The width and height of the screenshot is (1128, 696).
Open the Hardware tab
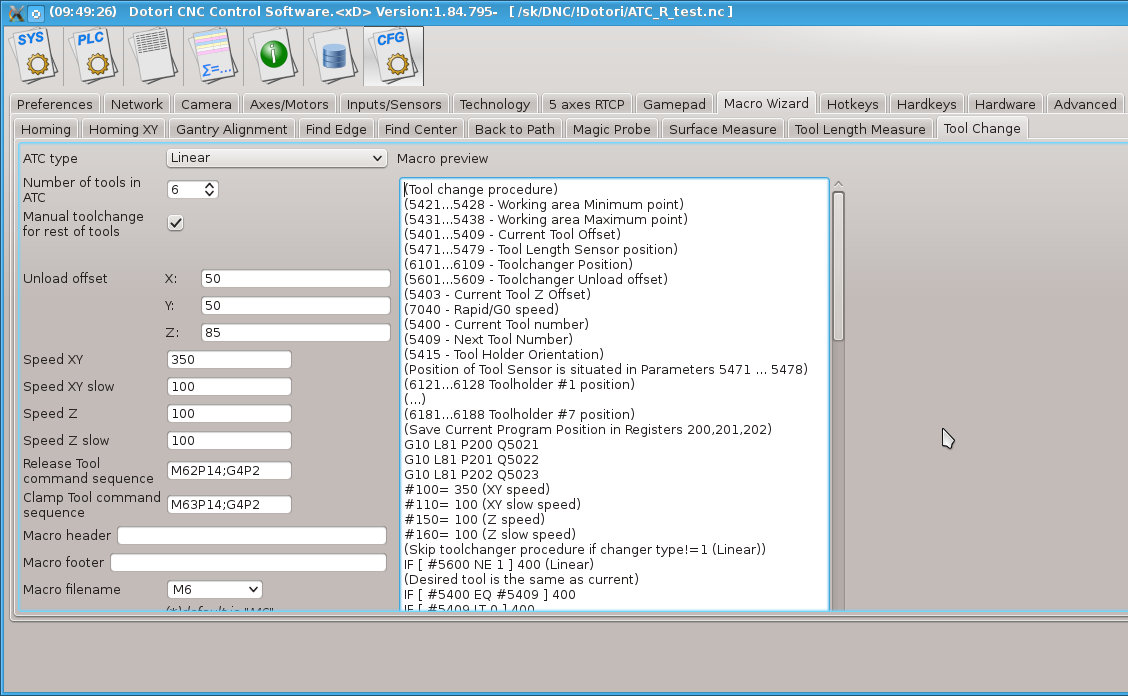(1005, 104)
